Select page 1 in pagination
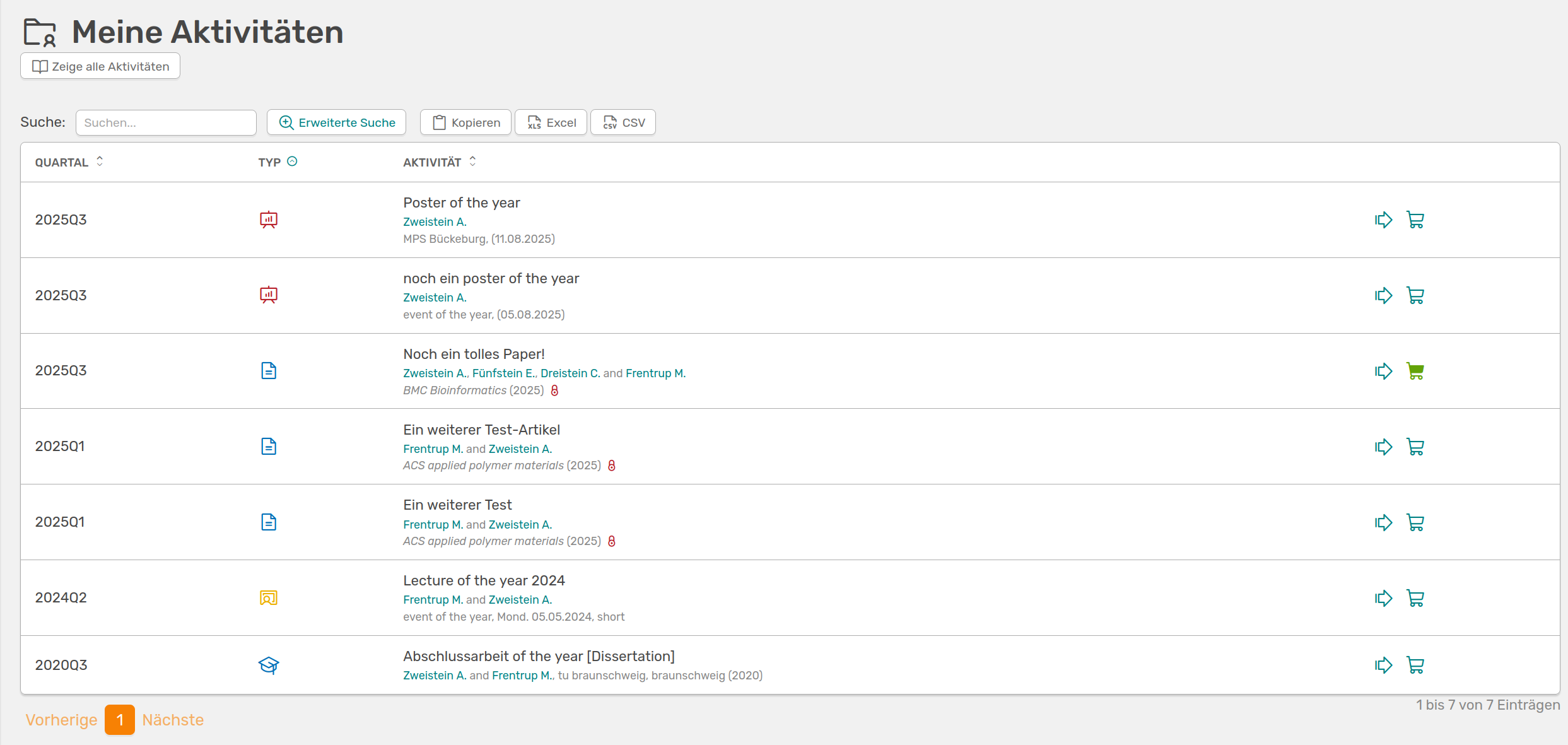 pyautogui.click(x=120, y=720)
